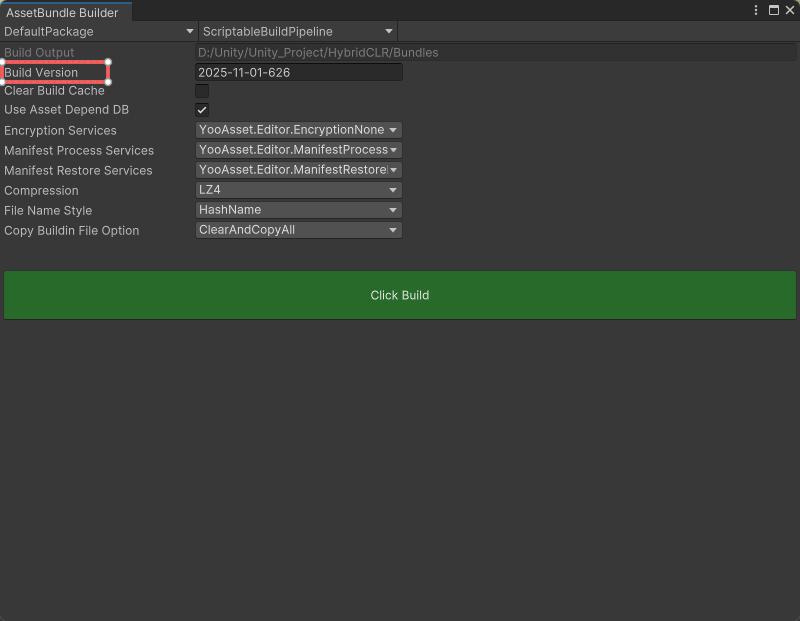Enable the Clear Build Cache checkbox
Image resolution: width=800 pixels, height=621 pixels.
(202, 91)
